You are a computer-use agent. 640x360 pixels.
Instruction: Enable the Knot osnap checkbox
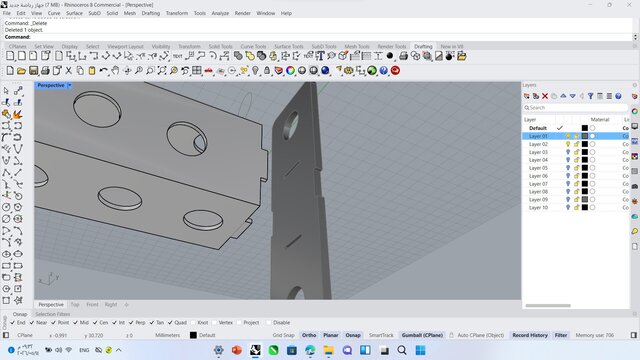(193, 323)
